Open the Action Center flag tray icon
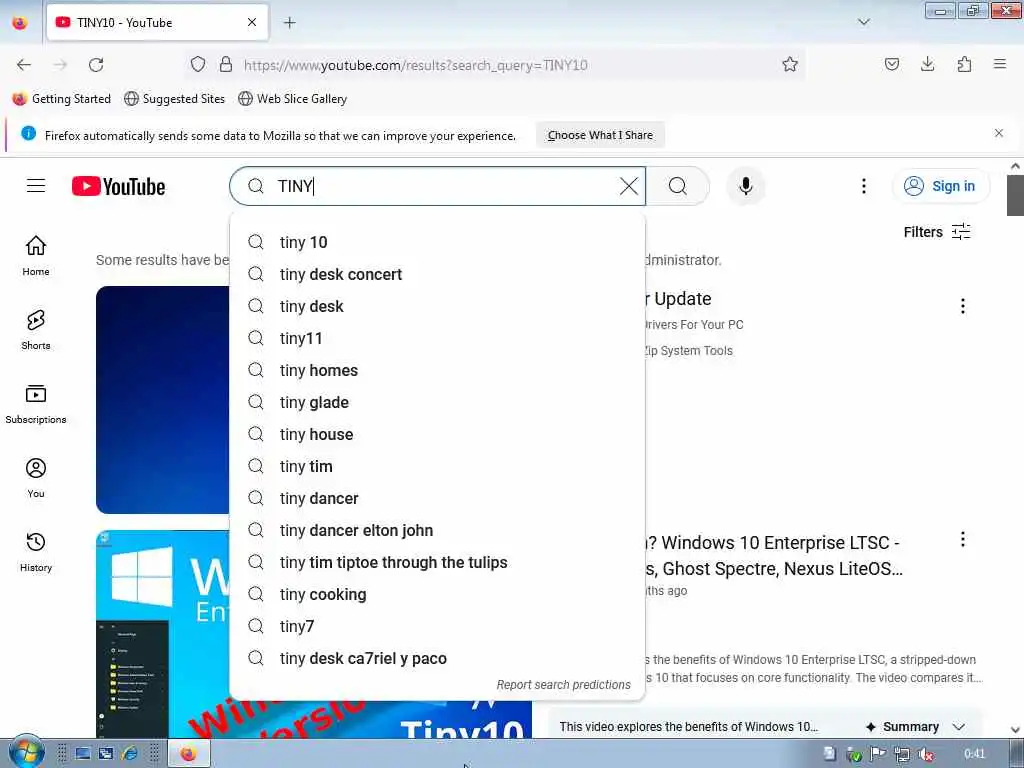1024x768 pixels. coord(878,754)
